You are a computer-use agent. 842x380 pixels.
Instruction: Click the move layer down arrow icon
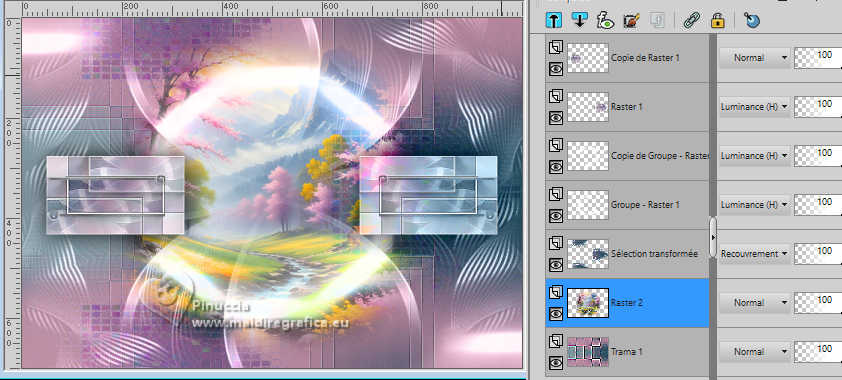click(579, 21)
